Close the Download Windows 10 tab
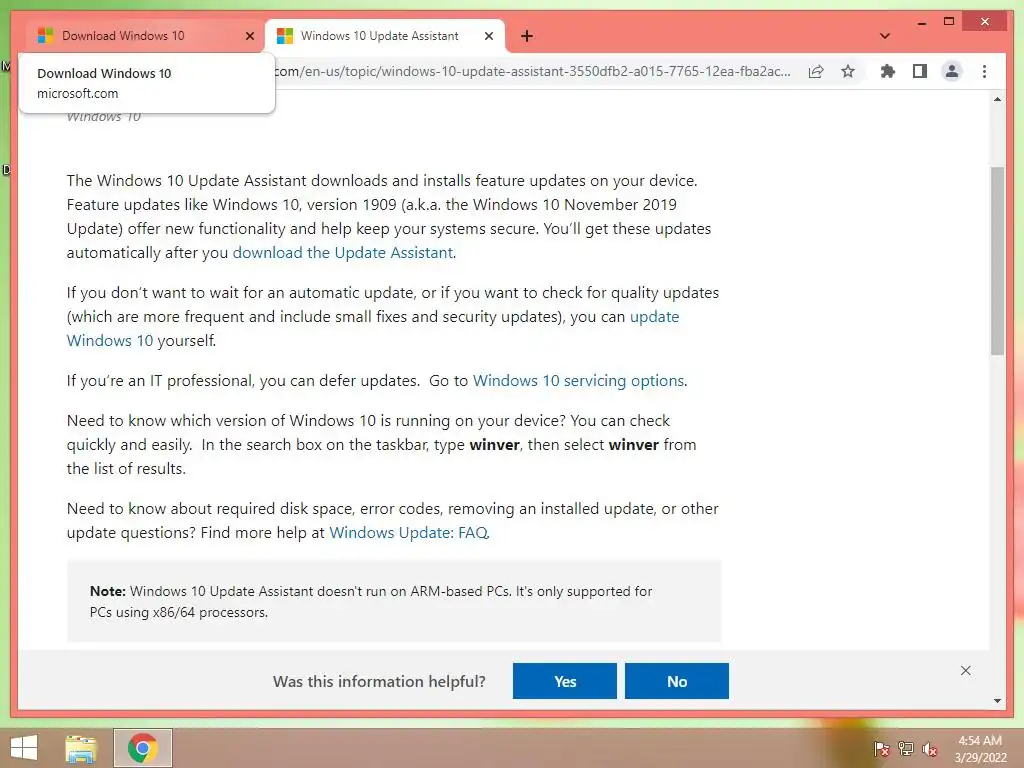The height and width of the screenshot is (768, 1024). click(x=249, y=36)
